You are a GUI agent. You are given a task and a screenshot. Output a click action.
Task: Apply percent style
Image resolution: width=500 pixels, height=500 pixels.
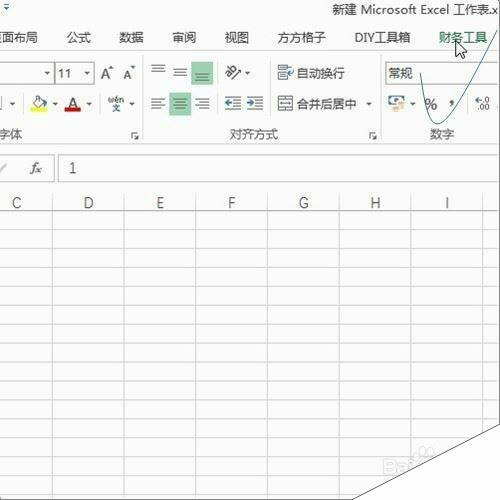pos(431,104)
